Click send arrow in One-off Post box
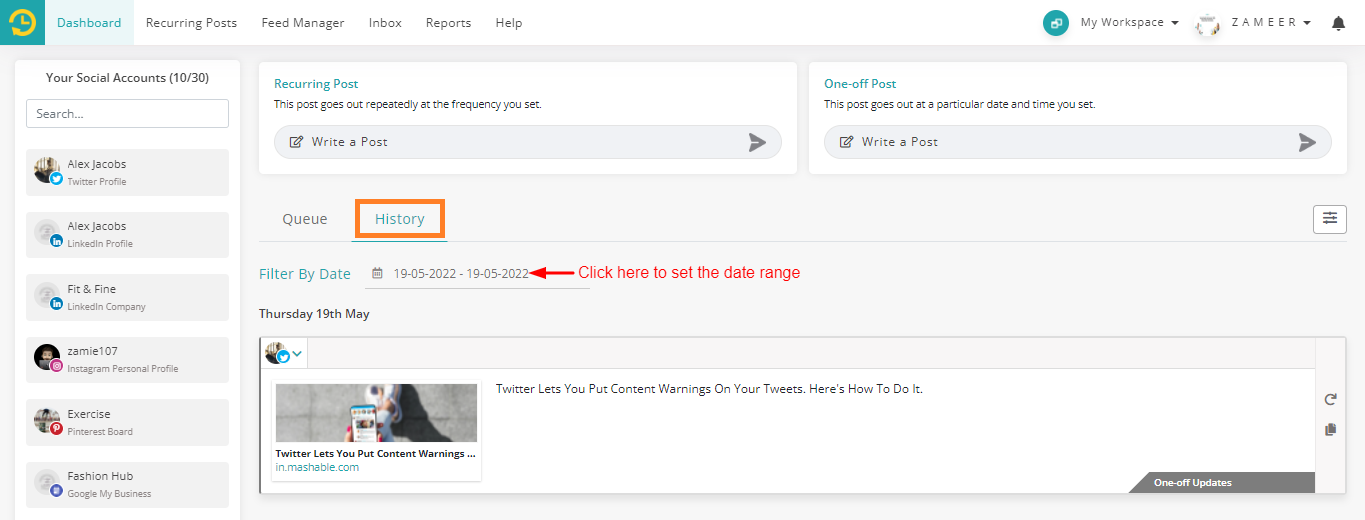The width and height of the screenshot is (1365, 520). 1307,142
